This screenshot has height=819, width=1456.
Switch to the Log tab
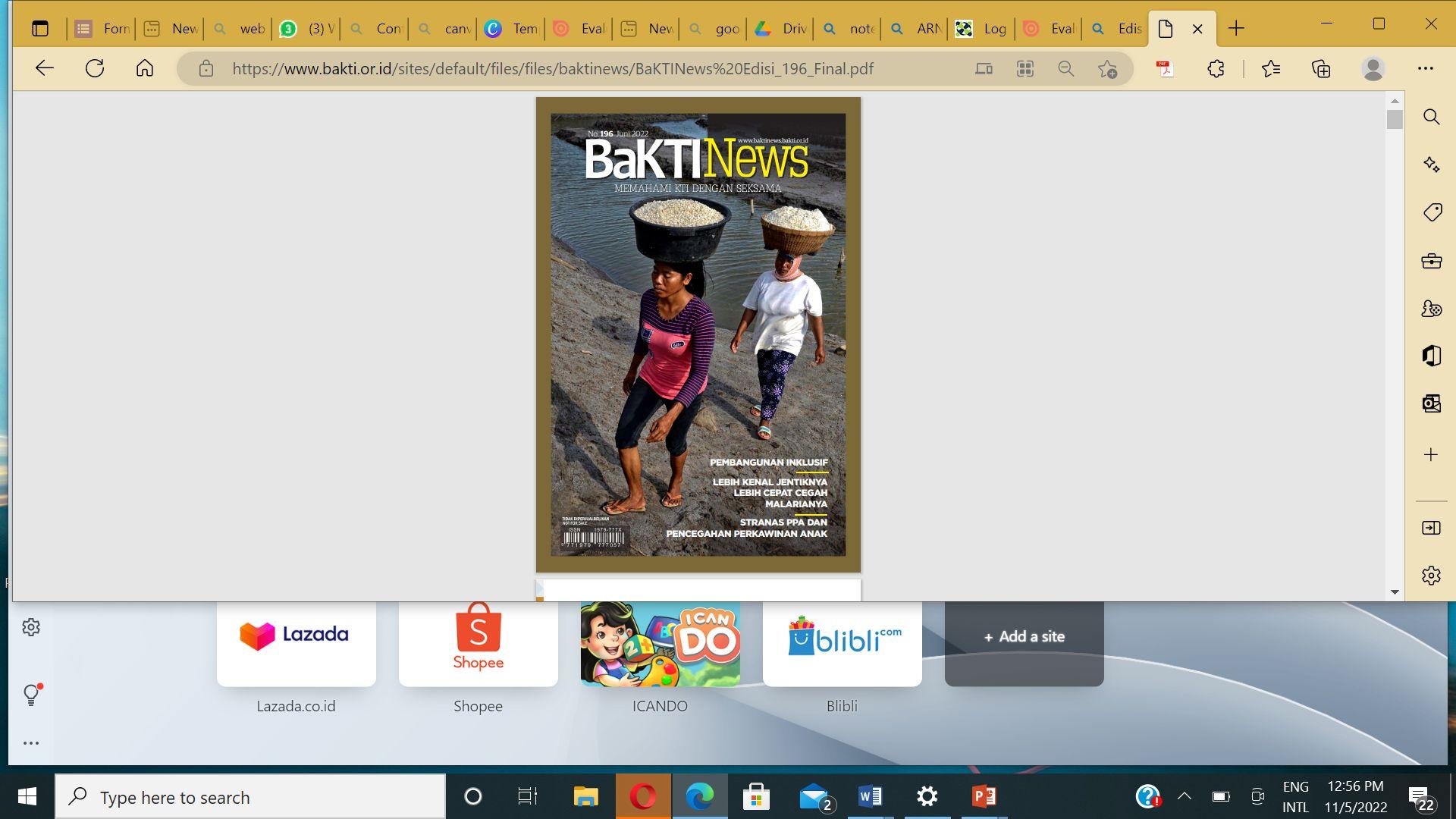point(982,29)
